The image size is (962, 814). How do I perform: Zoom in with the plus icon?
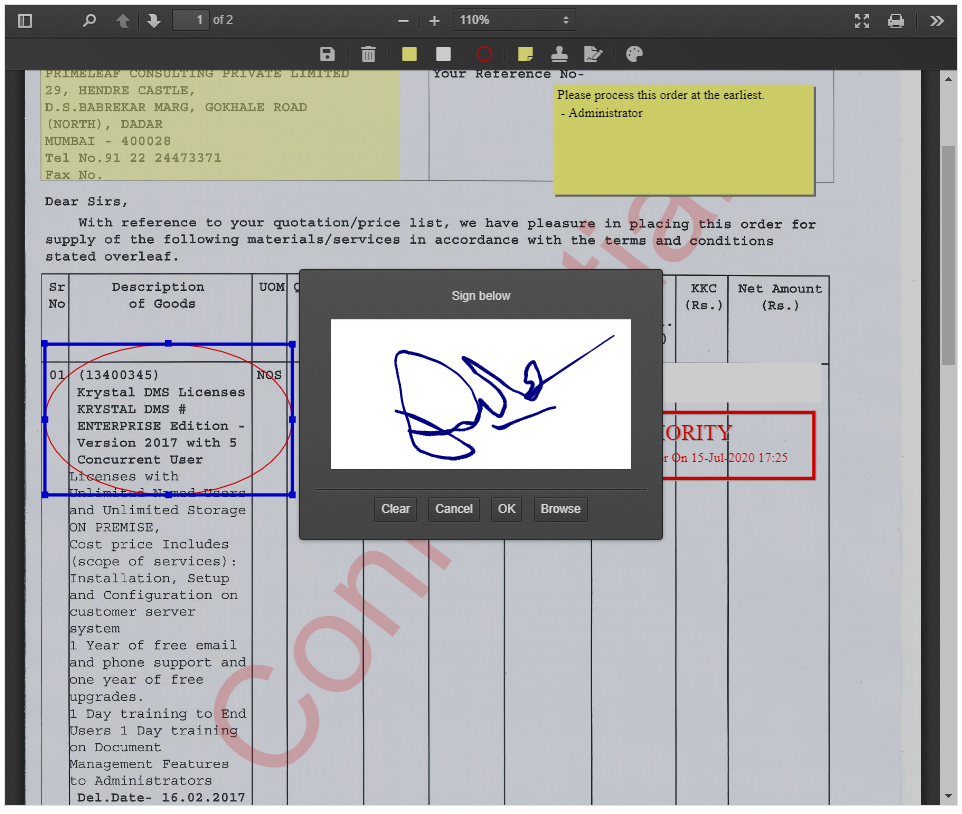tap(434, 21)
